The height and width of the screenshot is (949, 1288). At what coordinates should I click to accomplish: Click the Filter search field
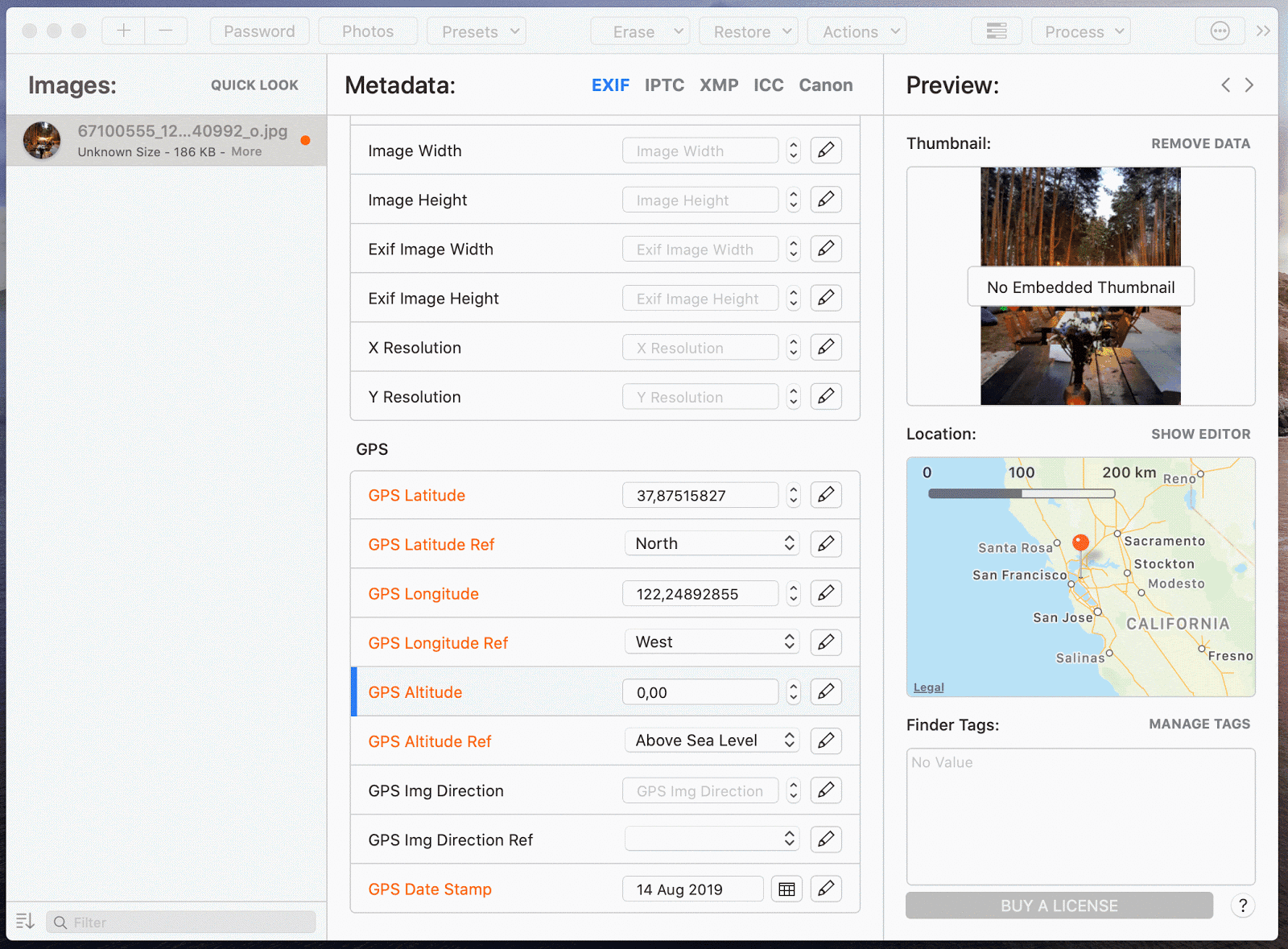pyautogui.click(x=189, y=922)
